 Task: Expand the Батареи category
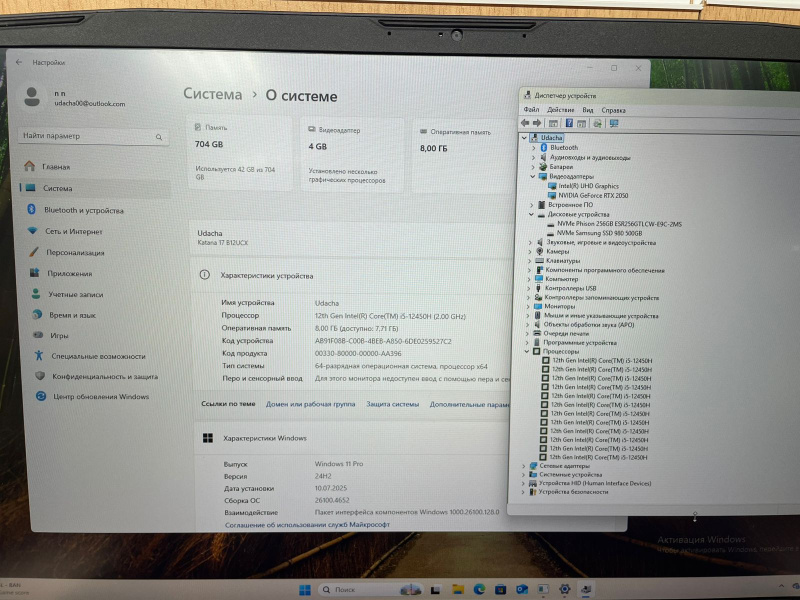(x=533, y=167)
